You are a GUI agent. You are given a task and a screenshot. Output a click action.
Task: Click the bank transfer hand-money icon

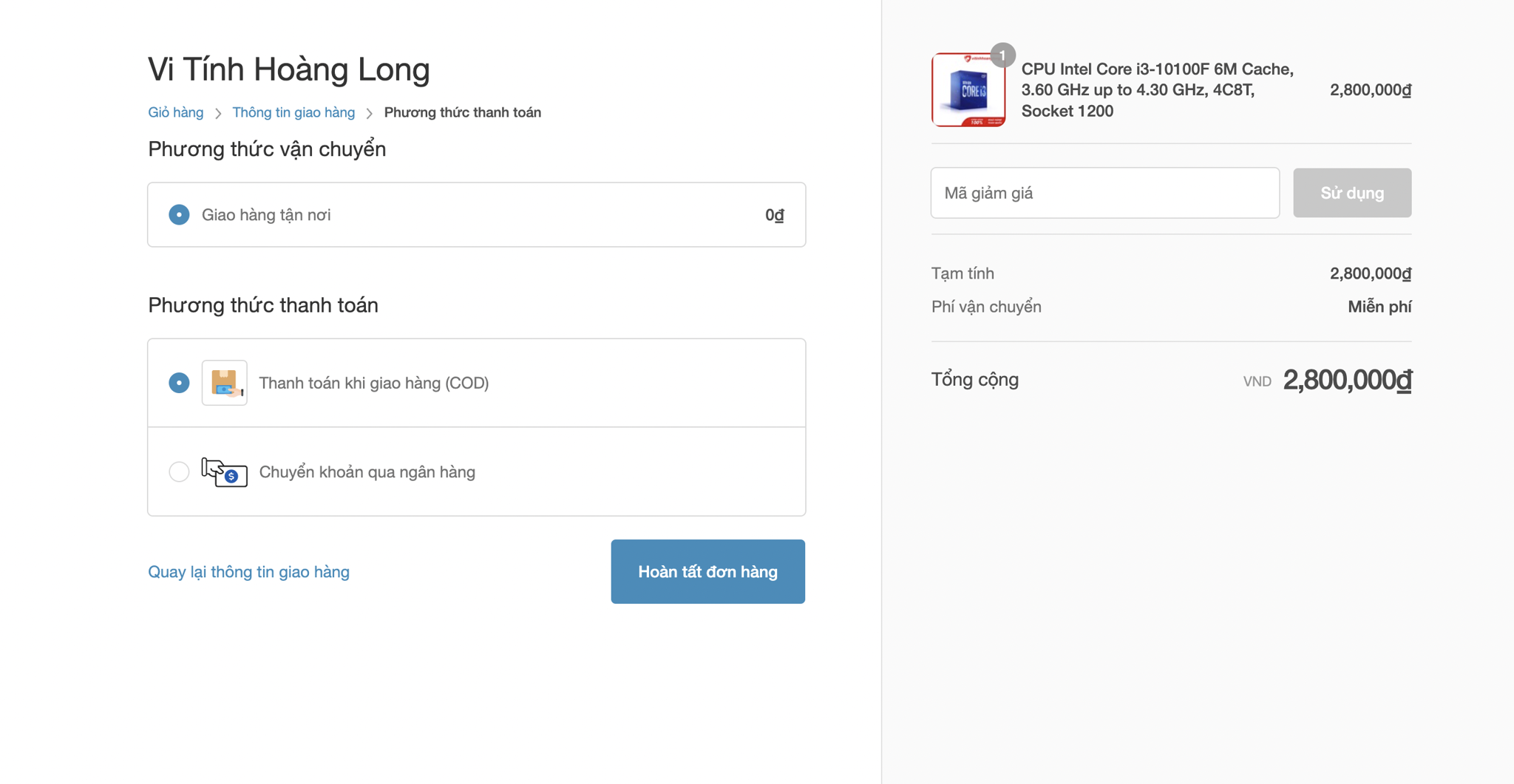coord(225,472)
